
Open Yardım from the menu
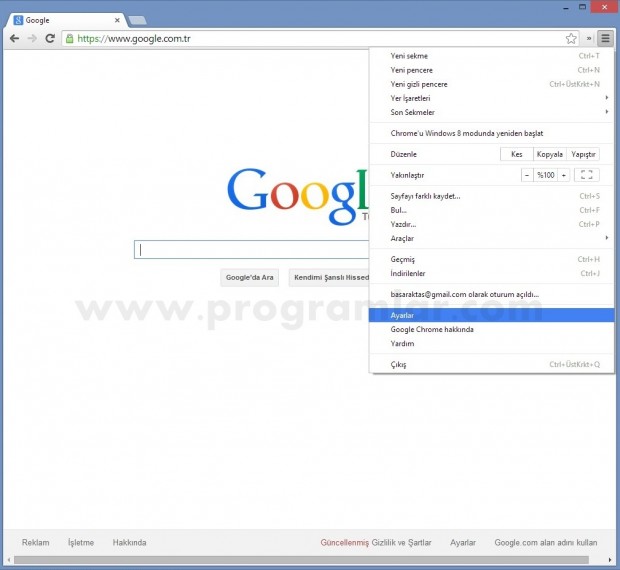[491, 344]
